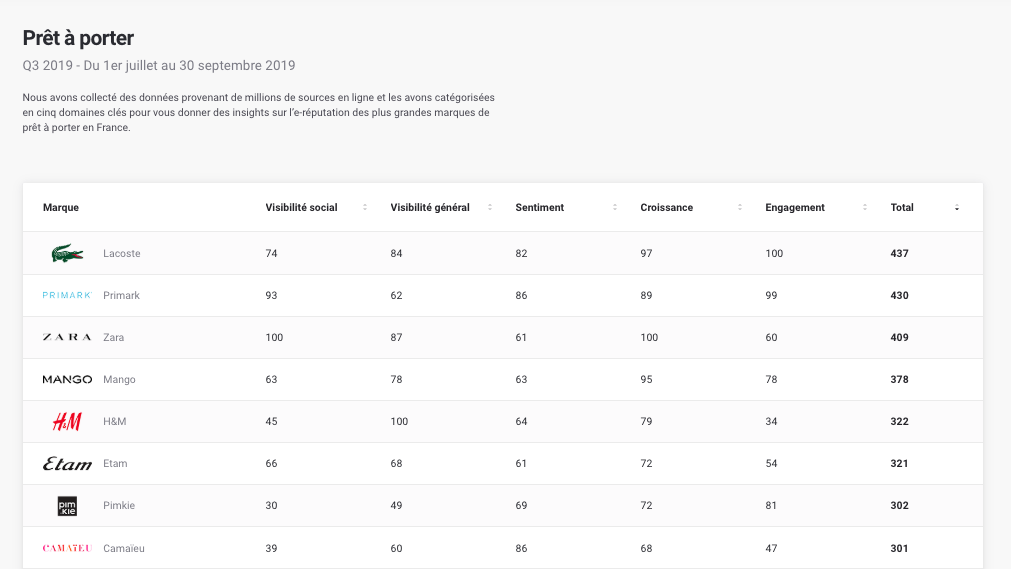
Task: Select Zara's Visibilité social value 100
Action: tap(274, 338)
